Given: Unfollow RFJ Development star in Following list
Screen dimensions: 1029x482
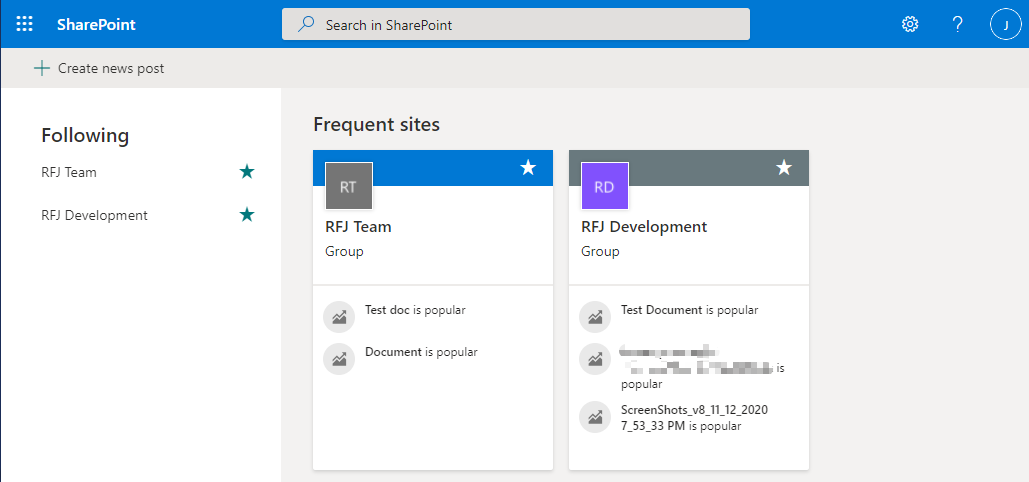Looking at the screenshot, I should (247, 215).
